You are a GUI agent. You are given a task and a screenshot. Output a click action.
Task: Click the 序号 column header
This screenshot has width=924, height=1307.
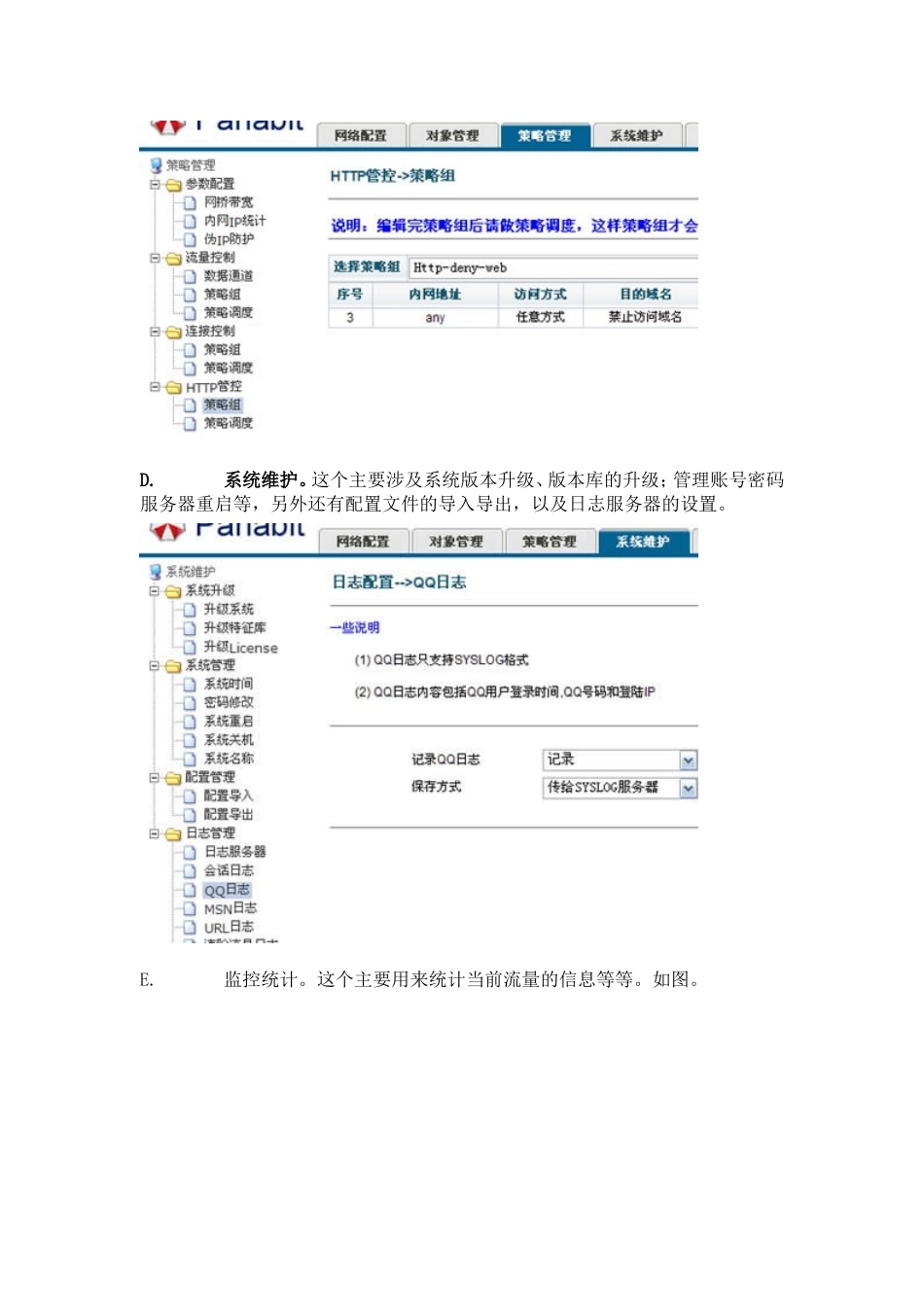pyautogui.click(x=350, y=294)
